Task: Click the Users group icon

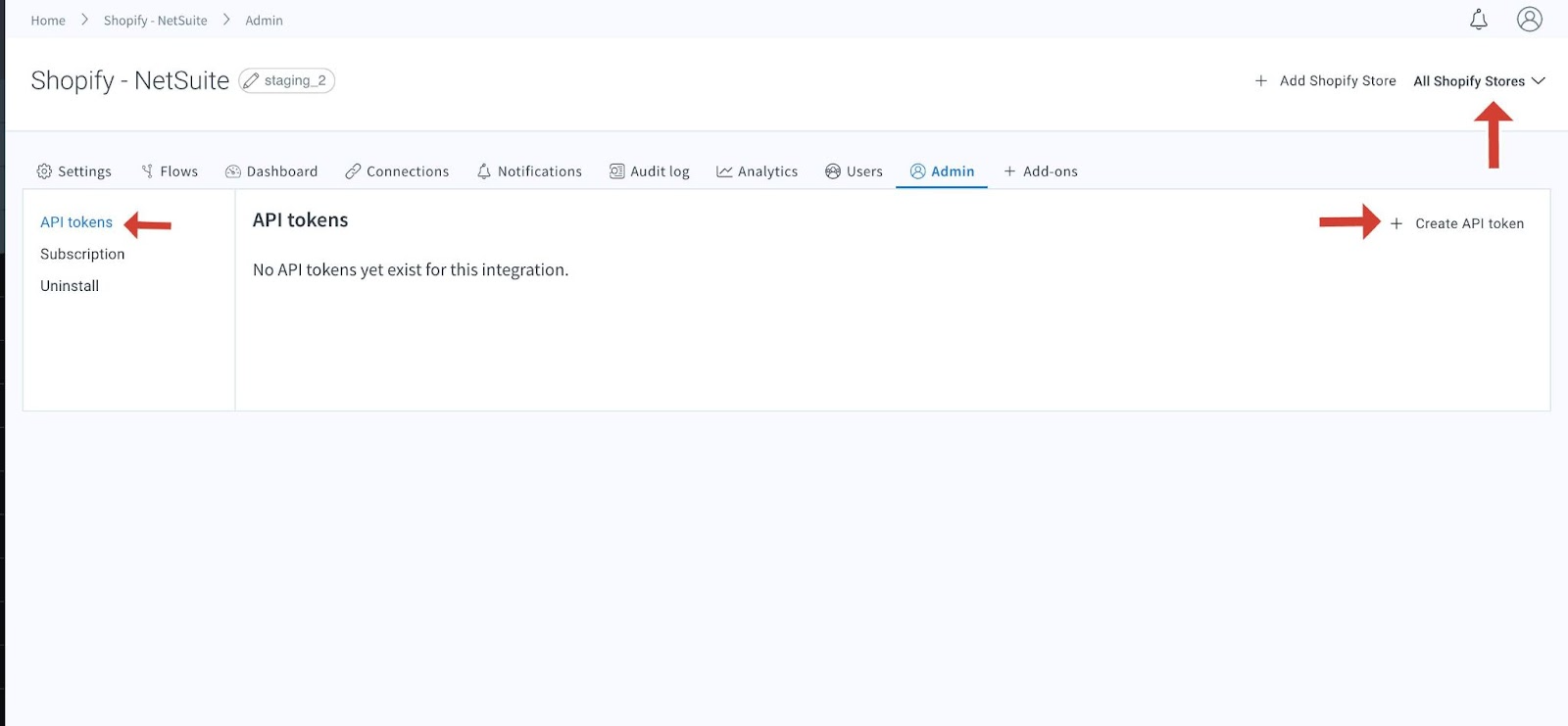Action: (x=833, y=171)
